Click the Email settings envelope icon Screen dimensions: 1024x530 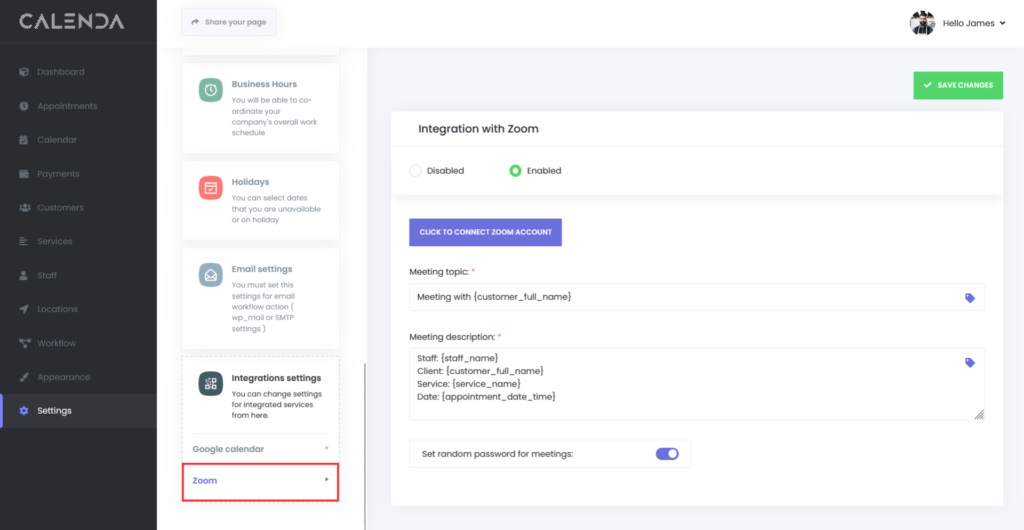(210, 275)
